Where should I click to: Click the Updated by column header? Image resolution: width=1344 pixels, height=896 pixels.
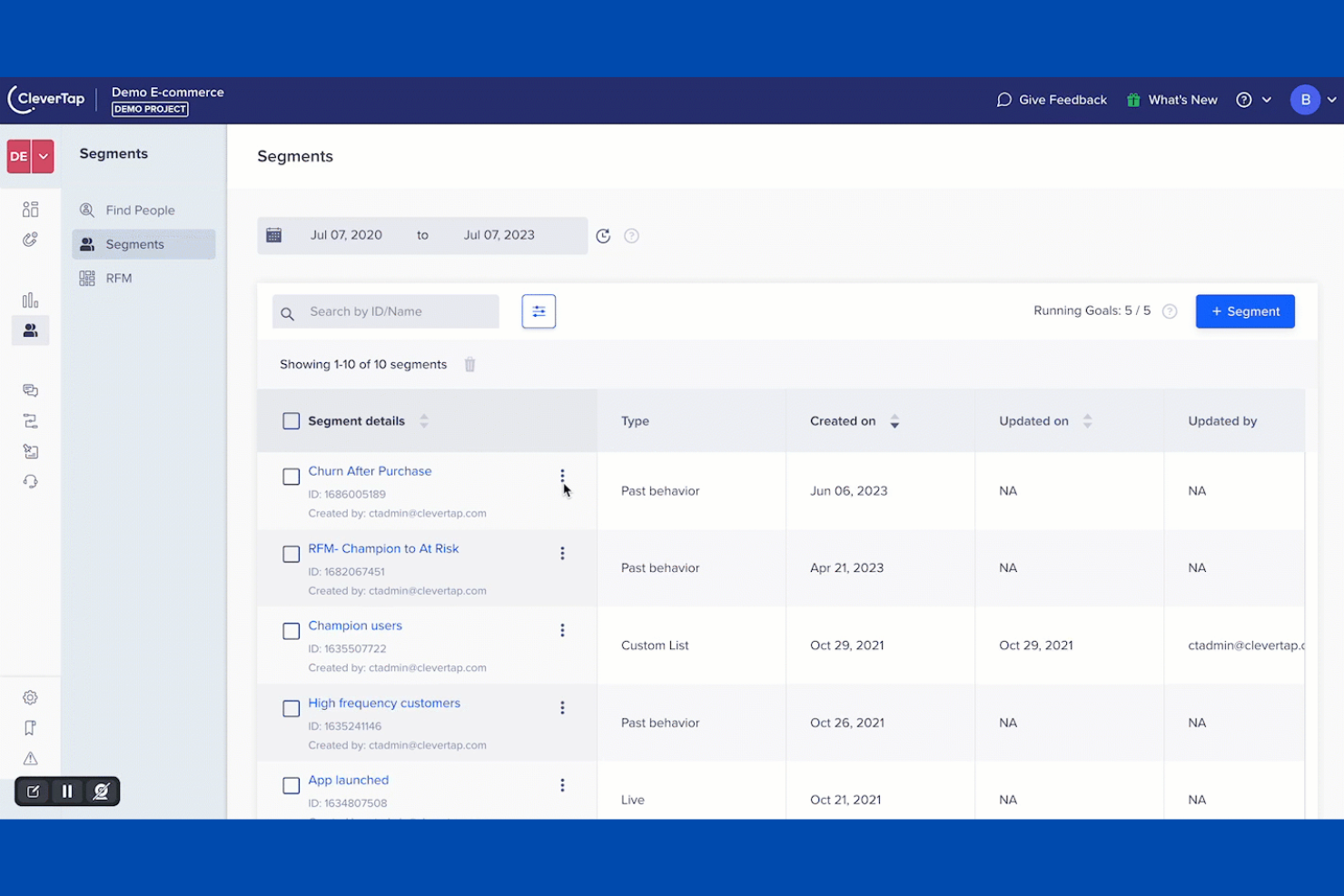tap(1222, 421)
